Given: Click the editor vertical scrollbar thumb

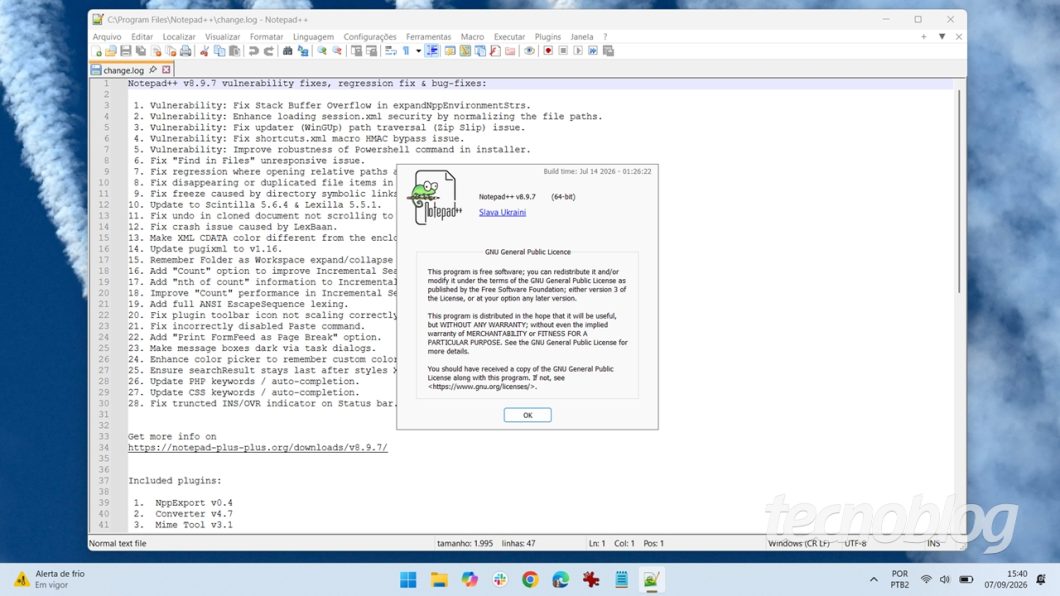Looking at the screenshot, I should point(959,191).
